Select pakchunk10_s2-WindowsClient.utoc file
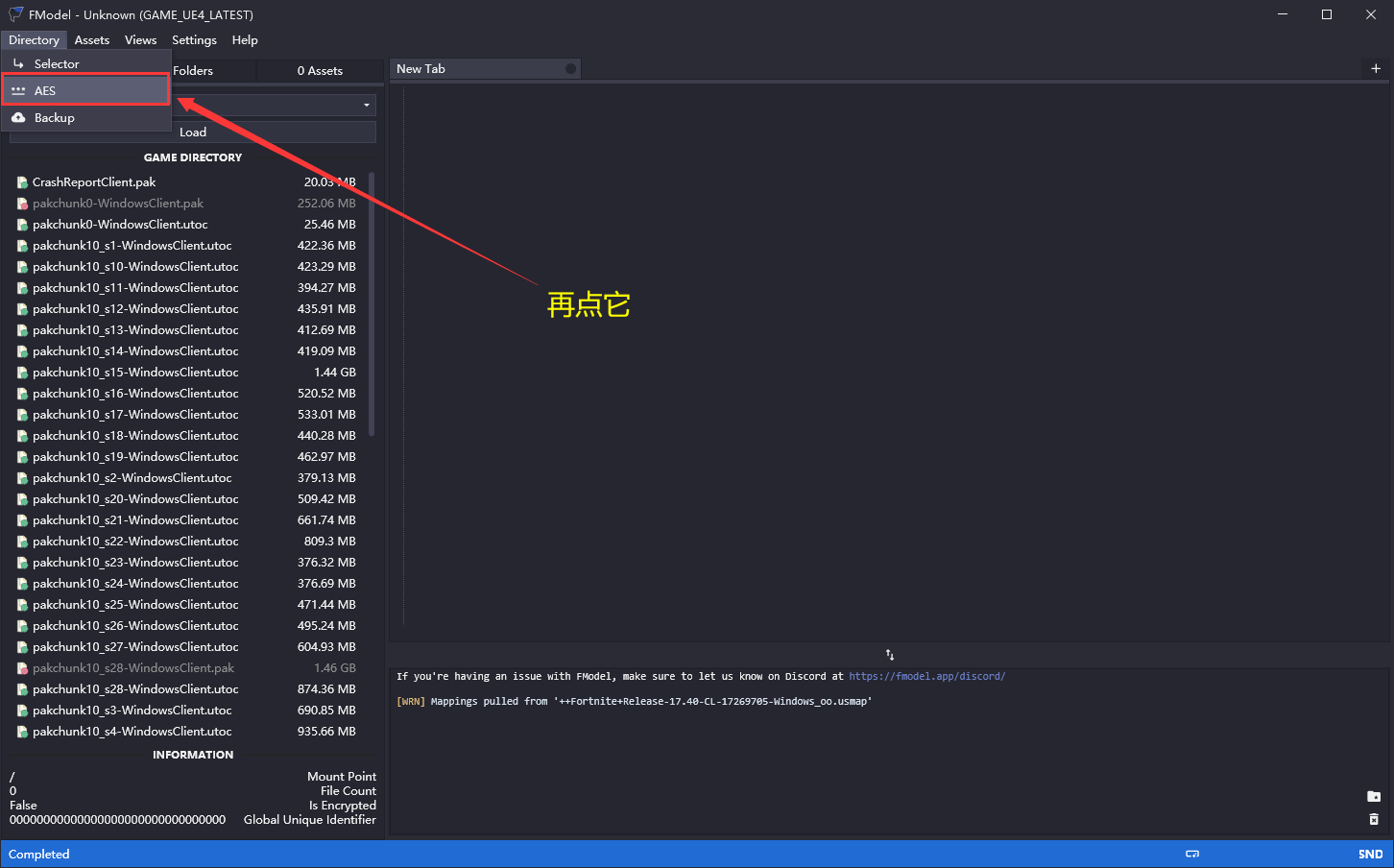 click(187, 478)
